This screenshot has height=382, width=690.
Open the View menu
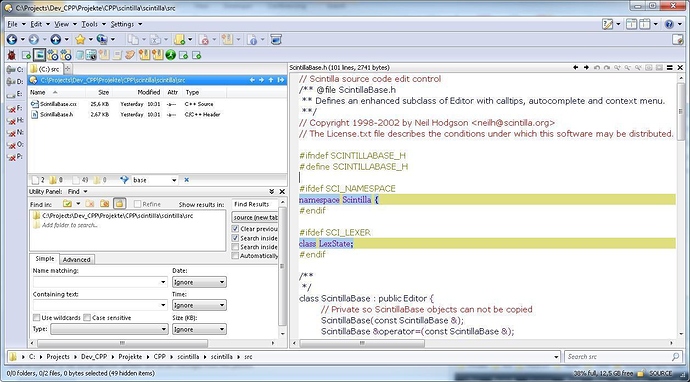[x=62, y=24]
